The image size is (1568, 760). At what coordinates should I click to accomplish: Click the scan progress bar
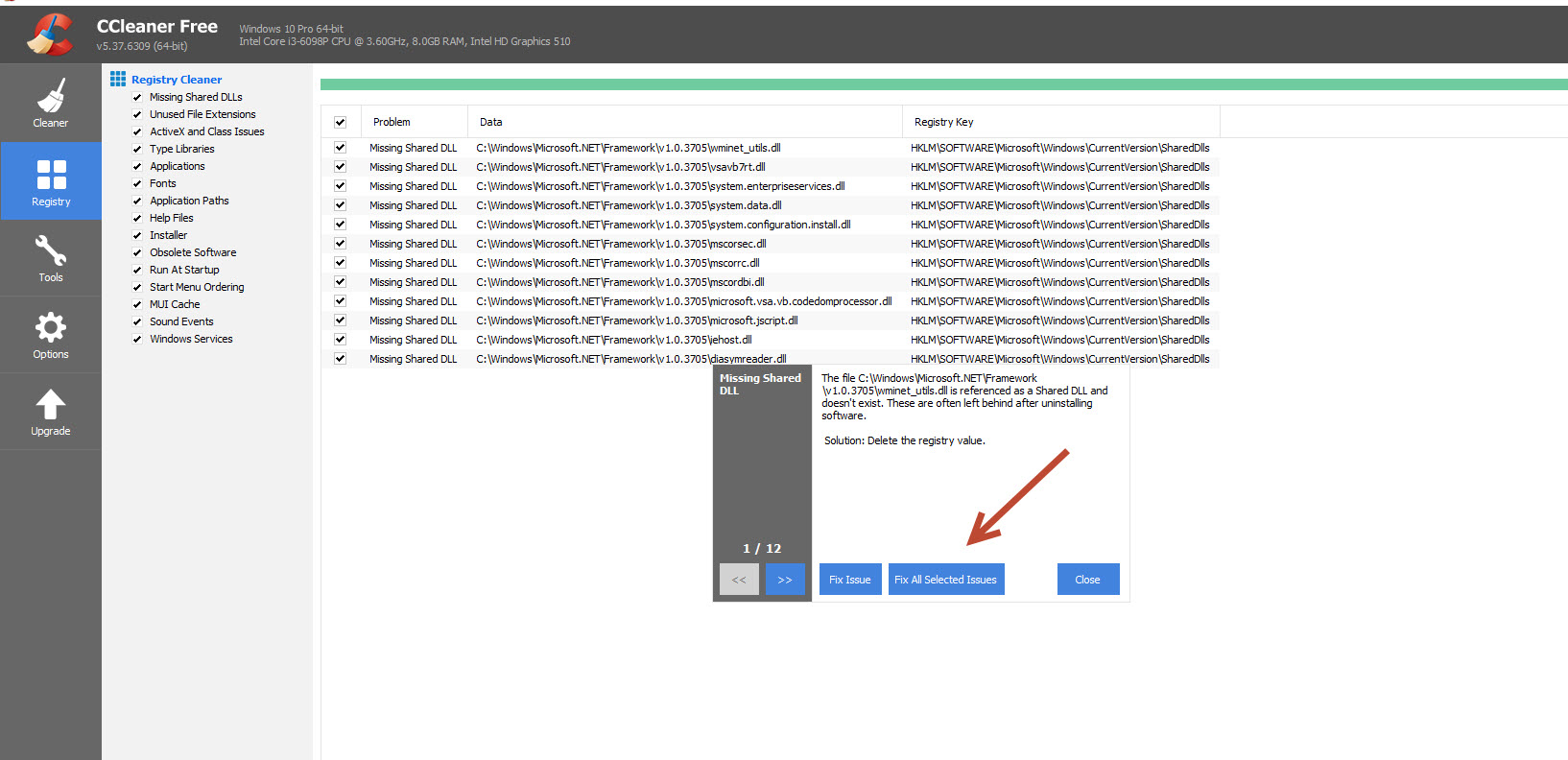(x=944, y=84)
